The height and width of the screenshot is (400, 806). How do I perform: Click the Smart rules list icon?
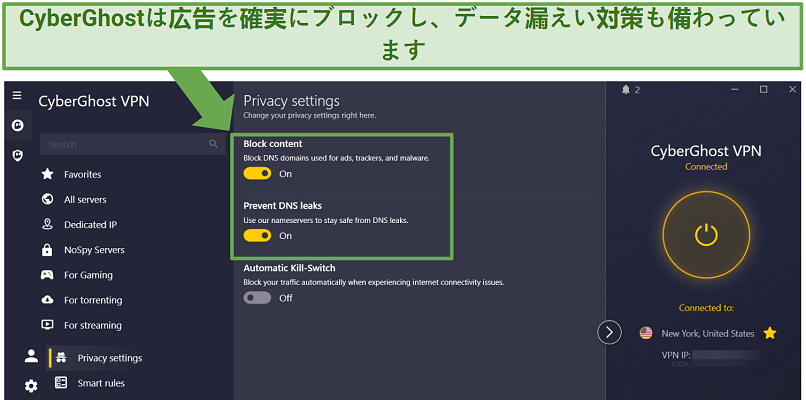tap(61, 383)
